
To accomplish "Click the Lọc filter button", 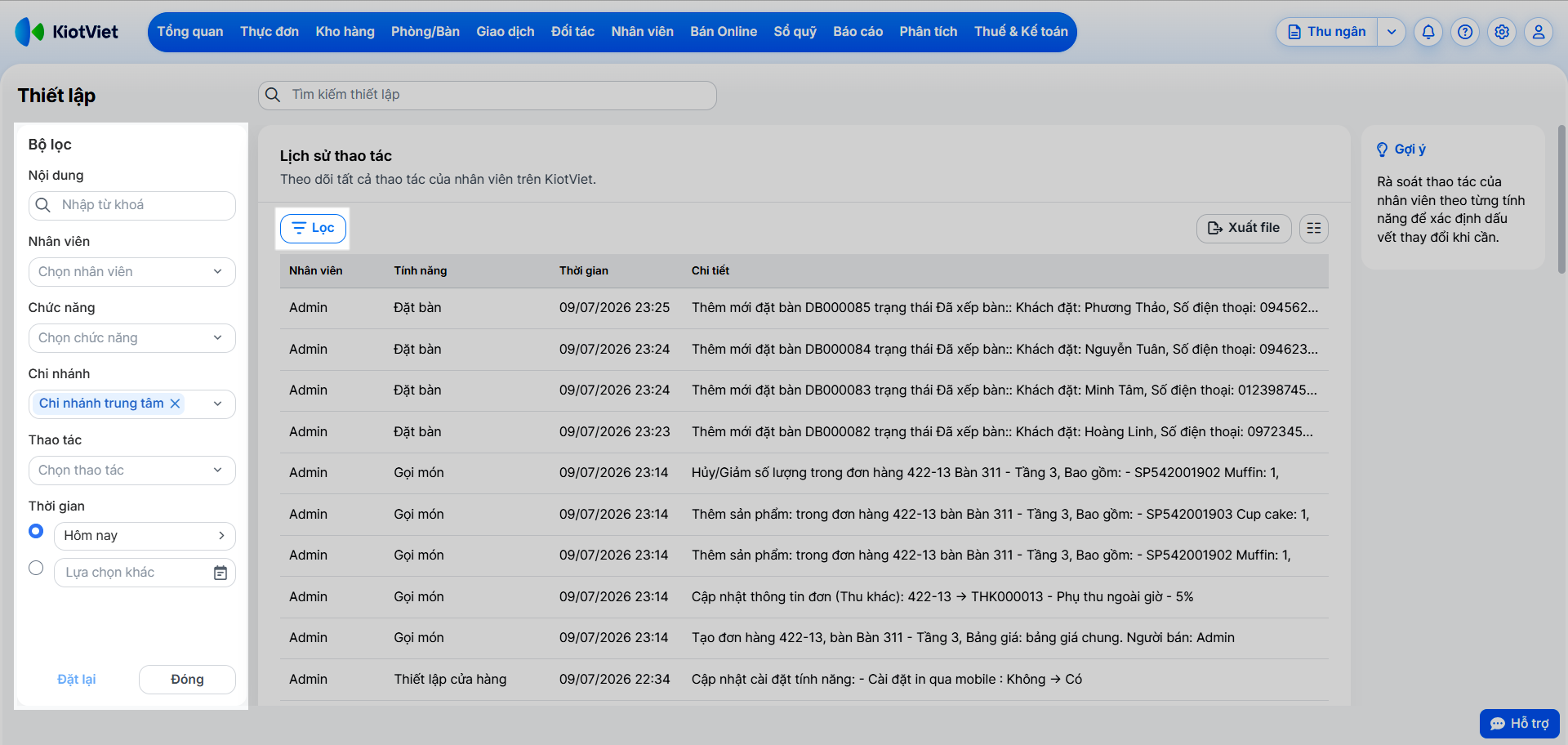I will (x=314, y=228).
